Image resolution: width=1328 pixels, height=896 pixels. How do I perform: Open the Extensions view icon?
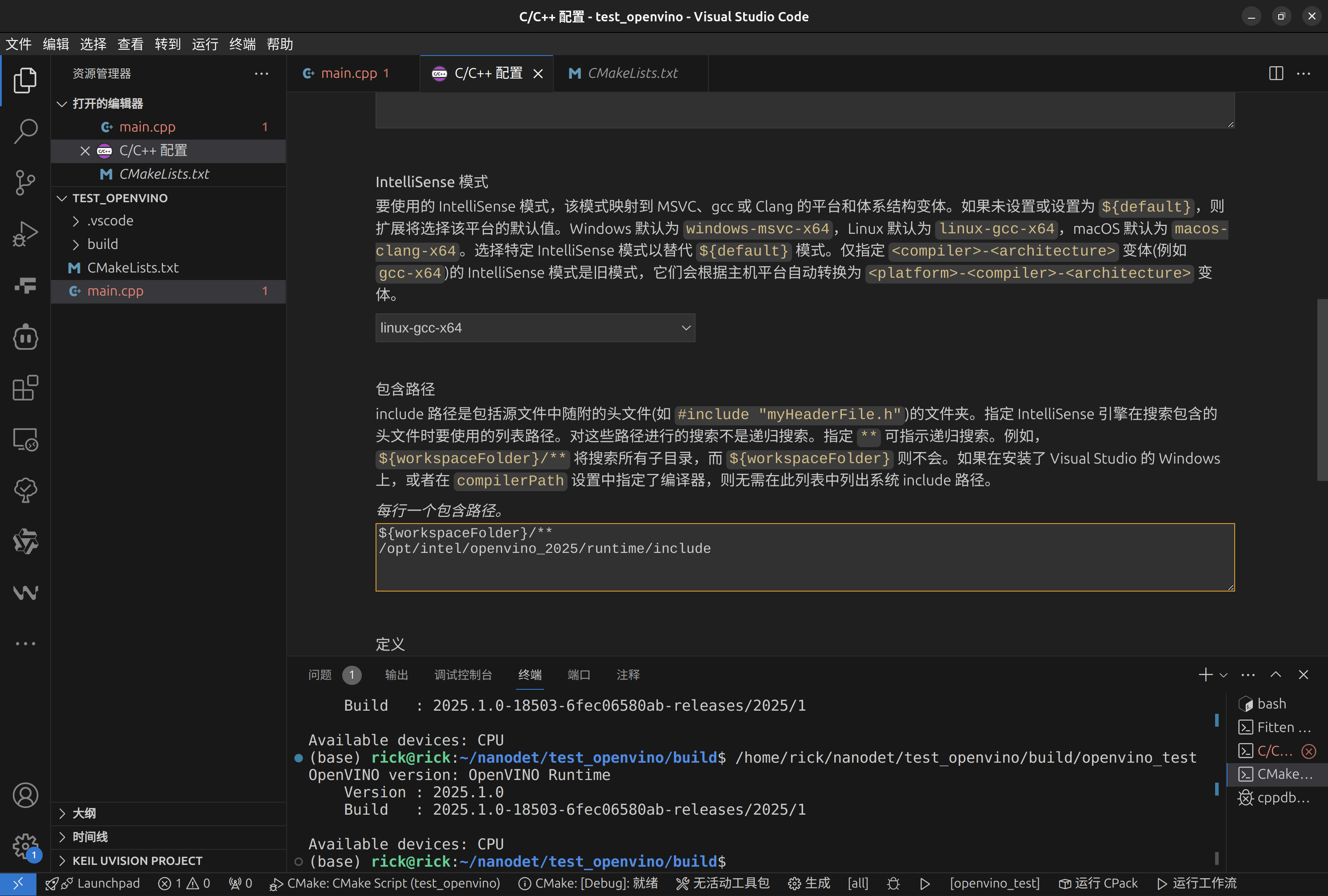25,388
